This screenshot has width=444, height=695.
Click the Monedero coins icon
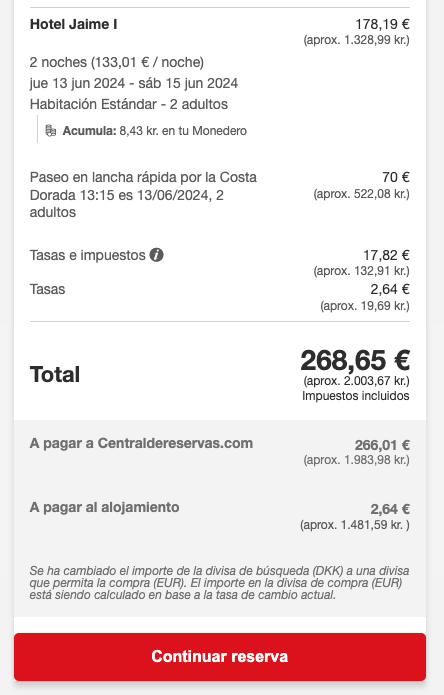pos(51,131)
